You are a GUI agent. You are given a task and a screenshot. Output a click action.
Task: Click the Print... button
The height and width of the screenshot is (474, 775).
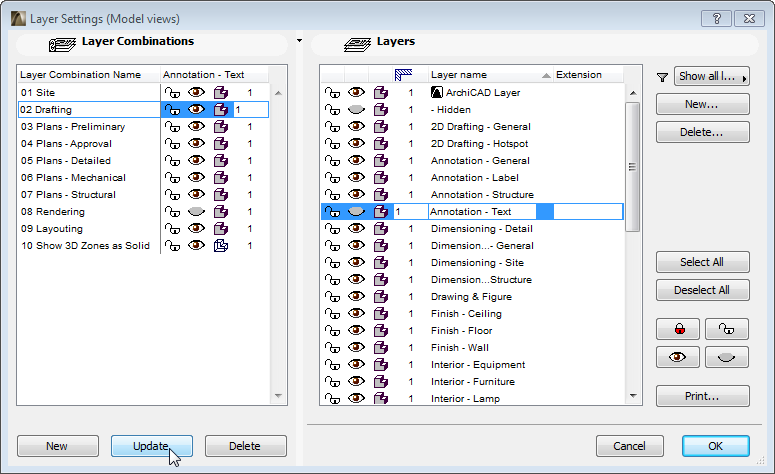[702, 396]
